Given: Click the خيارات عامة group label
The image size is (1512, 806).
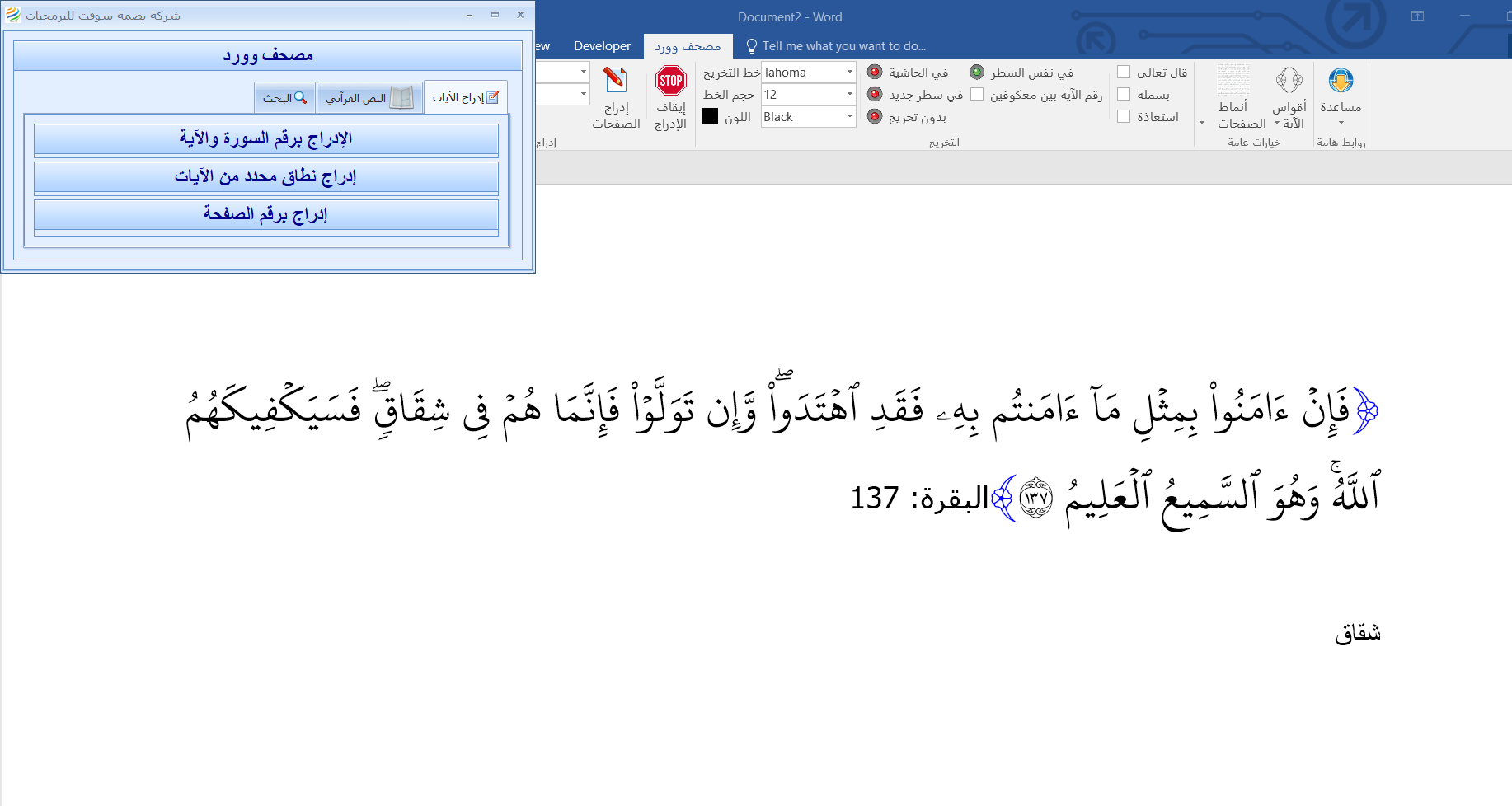Looking at the screenshot, I should pyautogui.click(x=1254, y=143).
